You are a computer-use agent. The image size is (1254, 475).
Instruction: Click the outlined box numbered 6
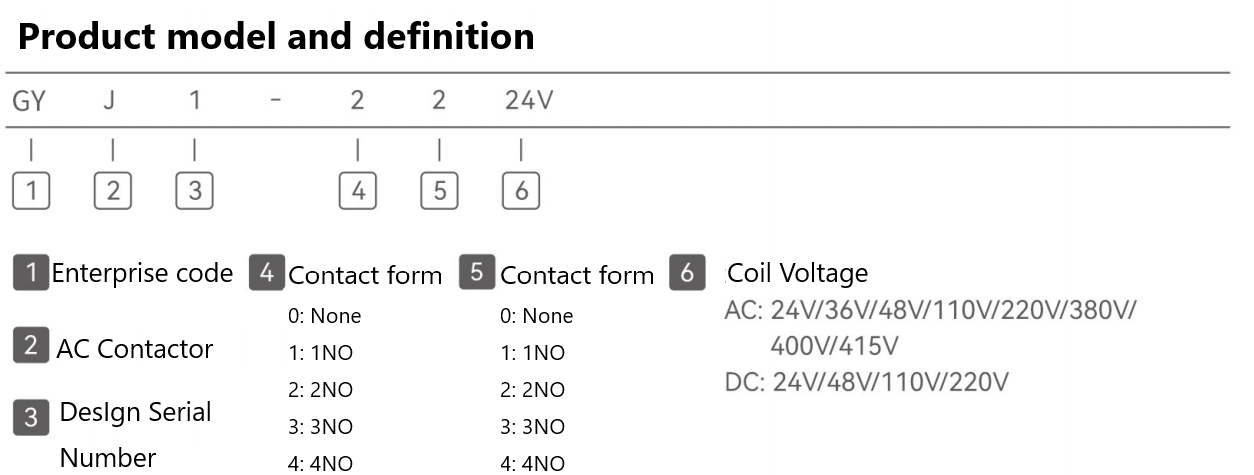point(521,191)
